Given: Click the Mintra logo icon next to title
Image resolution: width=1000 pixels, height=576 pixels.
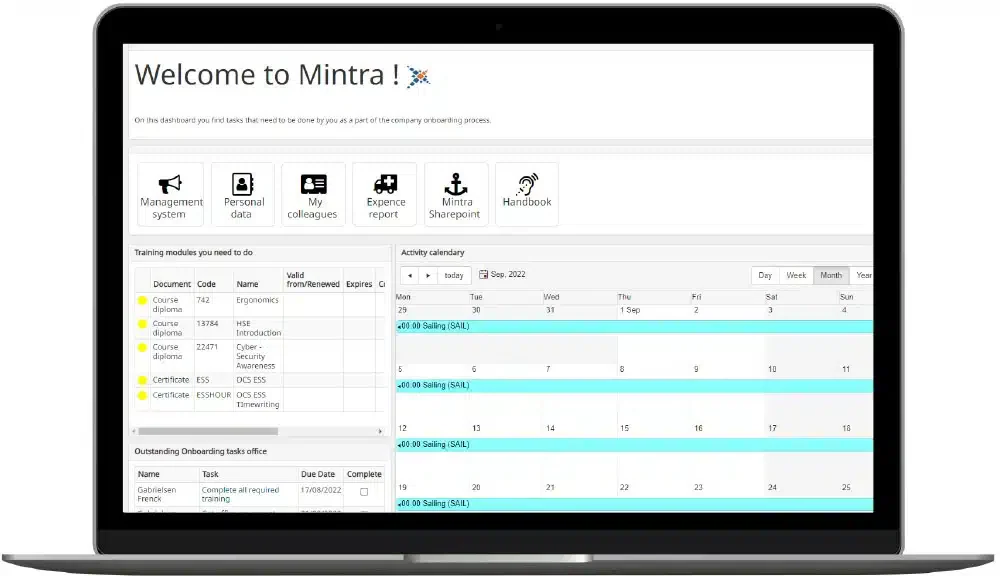Looking at the screenshot, I should tap(419, 77).
